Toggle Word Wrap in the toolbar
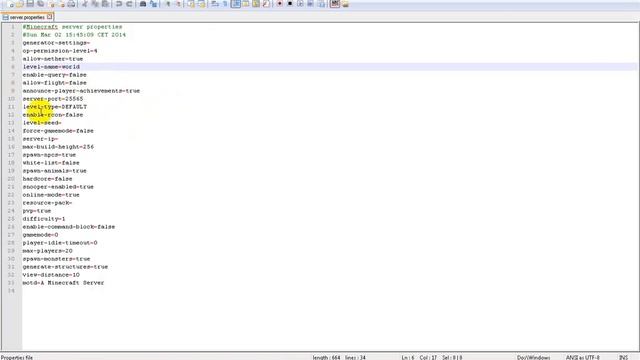640x360 pixels. 215,4
